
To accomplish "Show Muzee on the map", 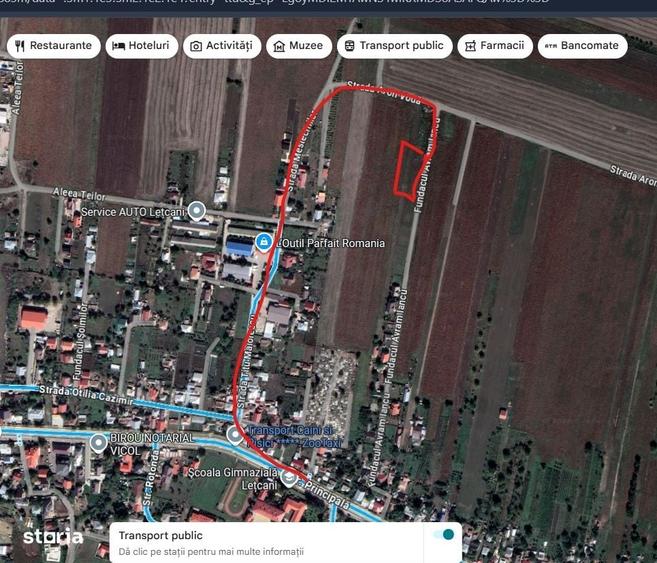I will tap(299, 46).
